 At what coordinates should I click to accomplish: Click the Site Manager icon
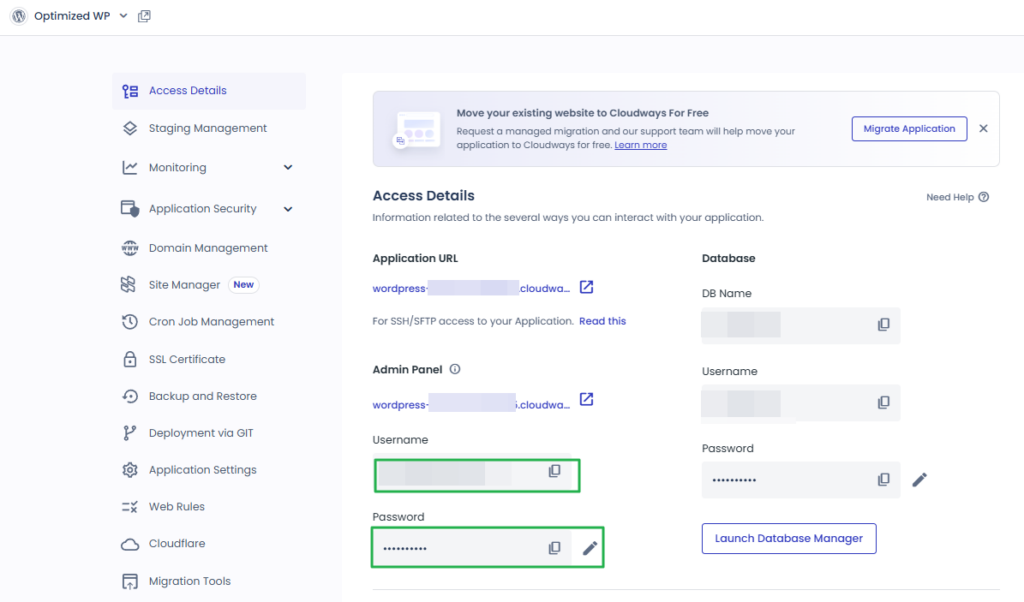point(129,285)
